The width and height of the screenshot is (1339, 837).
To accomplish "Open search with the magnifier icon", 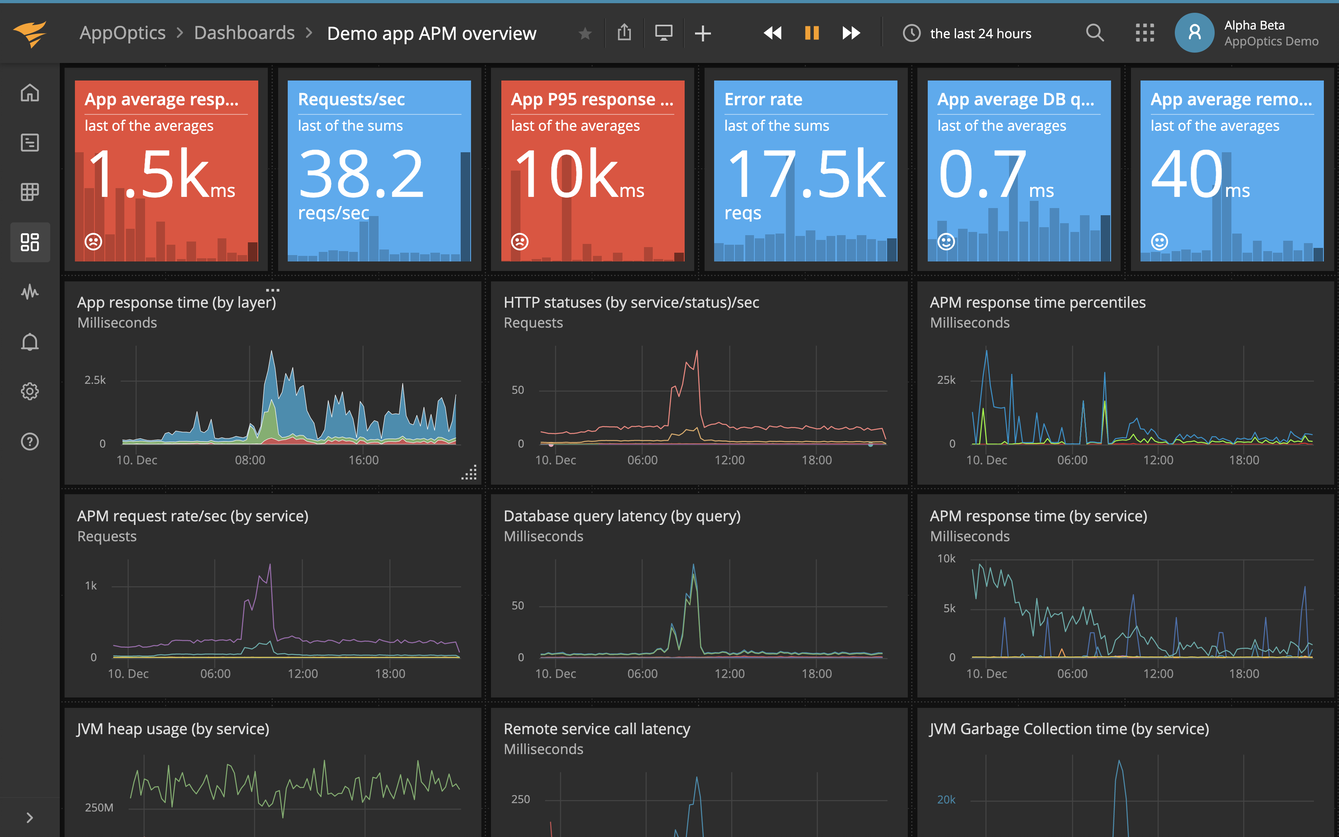I will pos(1094,32).
